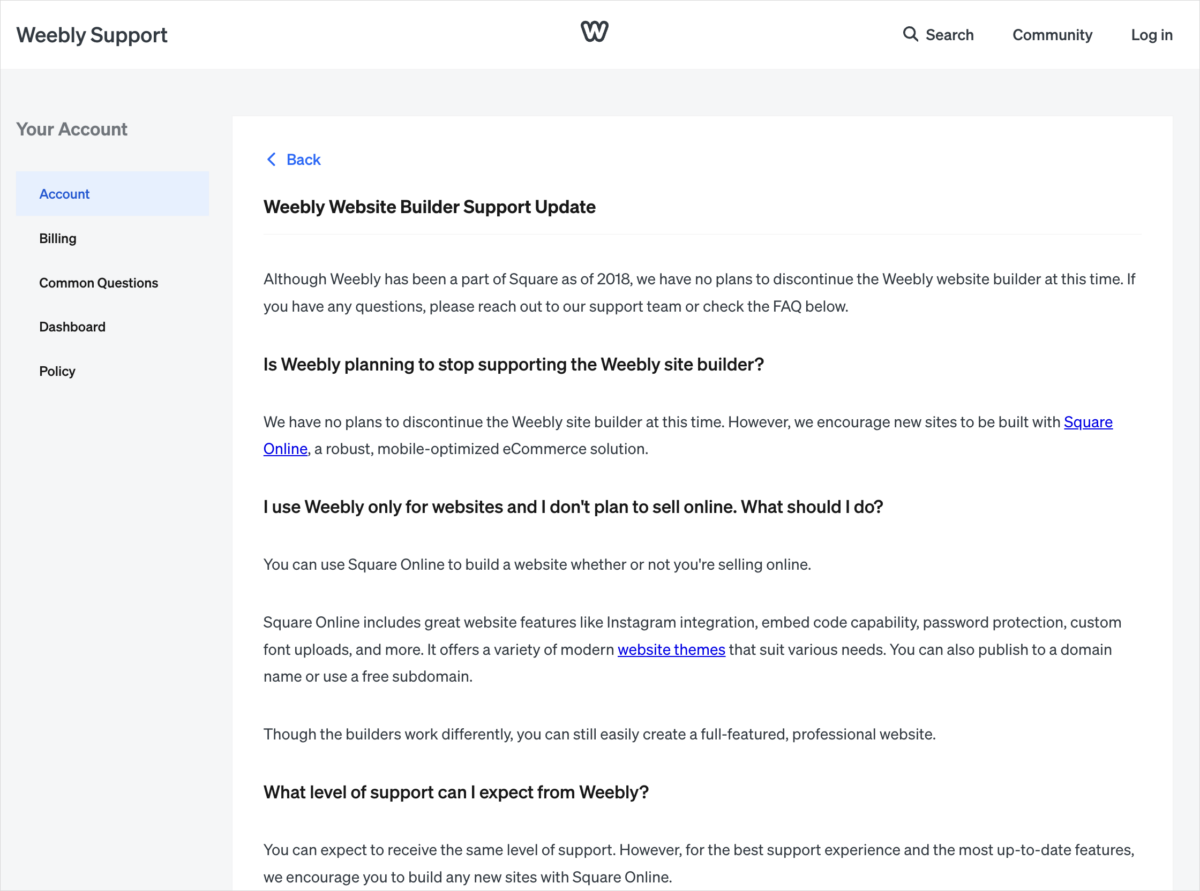
Task: Click the 'Your Account' sidebar heading
Action: [x=72, y=129]
